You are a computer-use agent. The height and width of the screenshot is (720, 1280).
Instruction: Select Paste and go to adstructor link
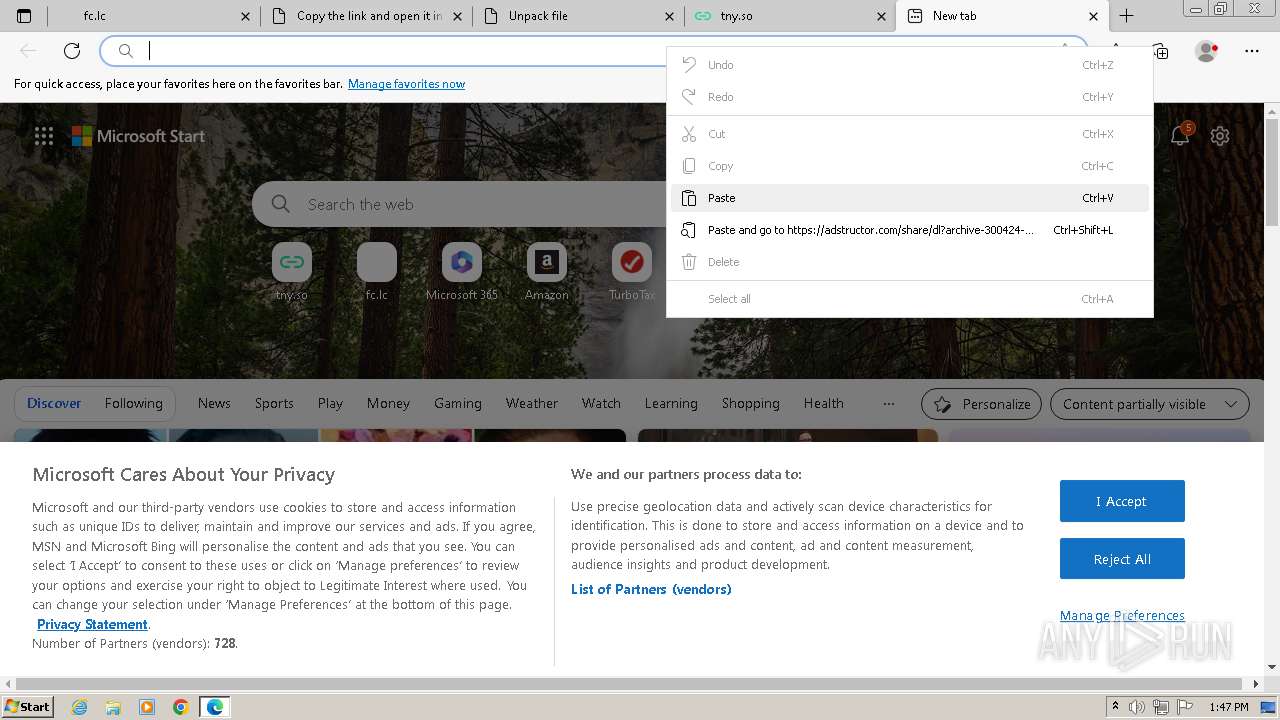click(x=910, y=230)
